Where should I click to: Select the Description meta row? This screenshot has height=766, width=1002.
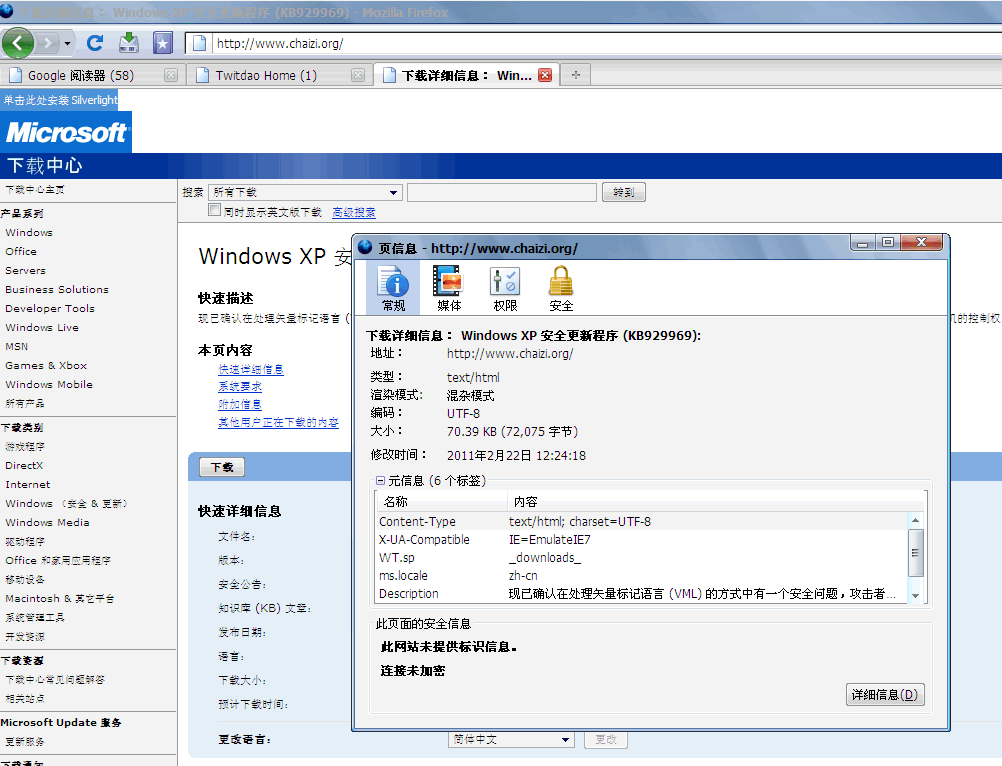click(x=642, y=594)
